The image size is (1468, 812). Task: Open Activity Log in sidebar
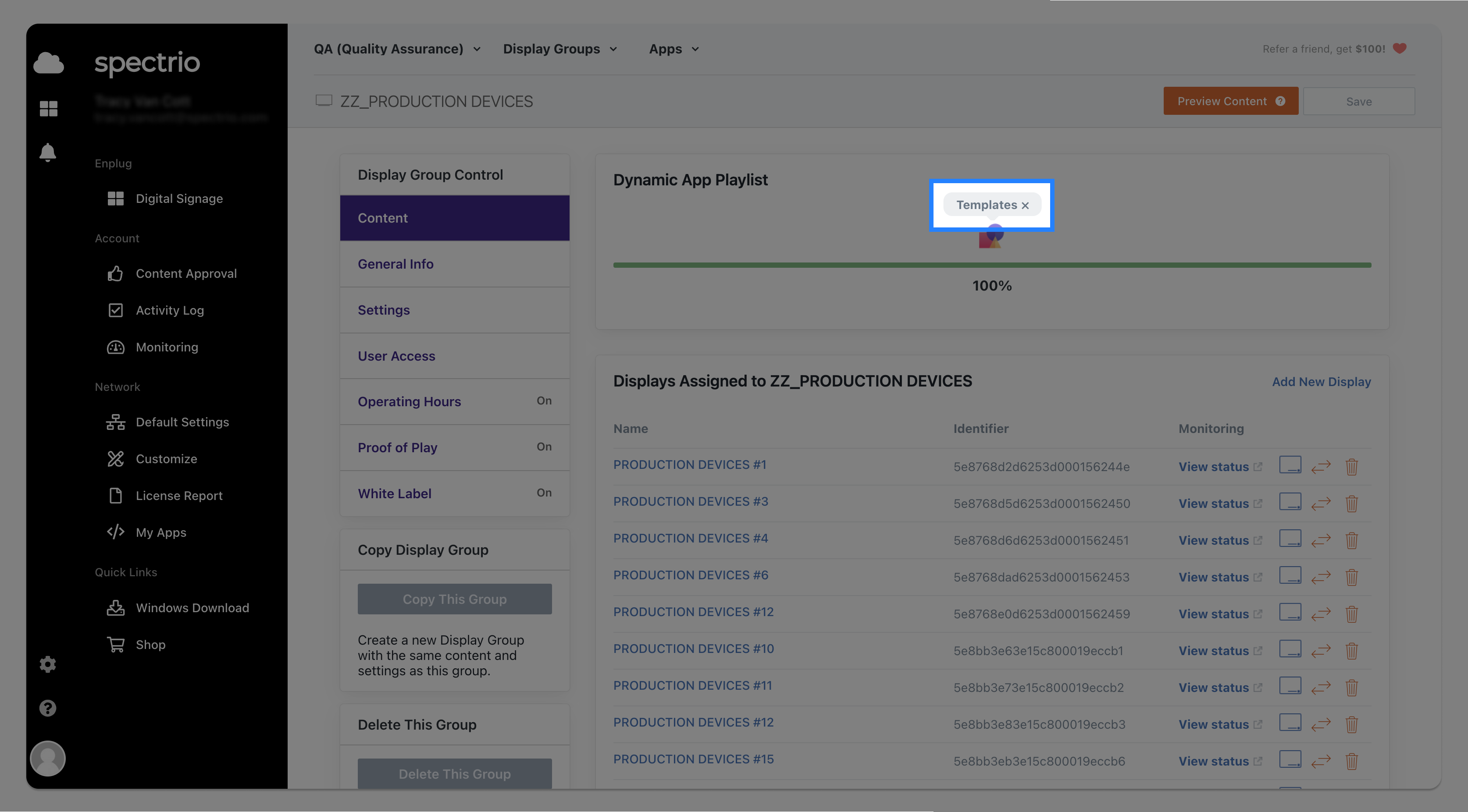click(x=155, y=310)
